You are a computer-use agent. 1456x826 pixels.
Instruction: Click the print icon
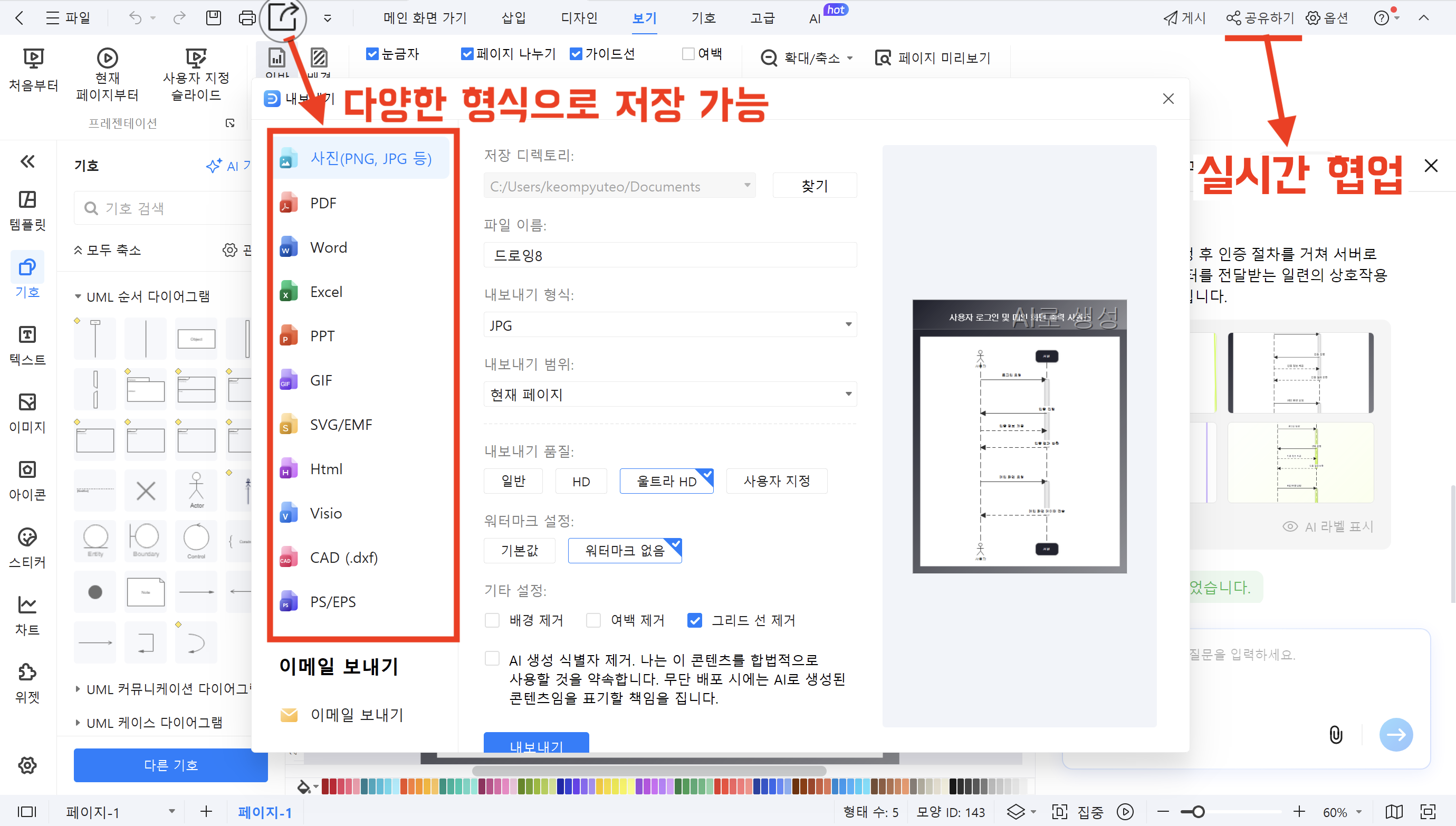247,17
